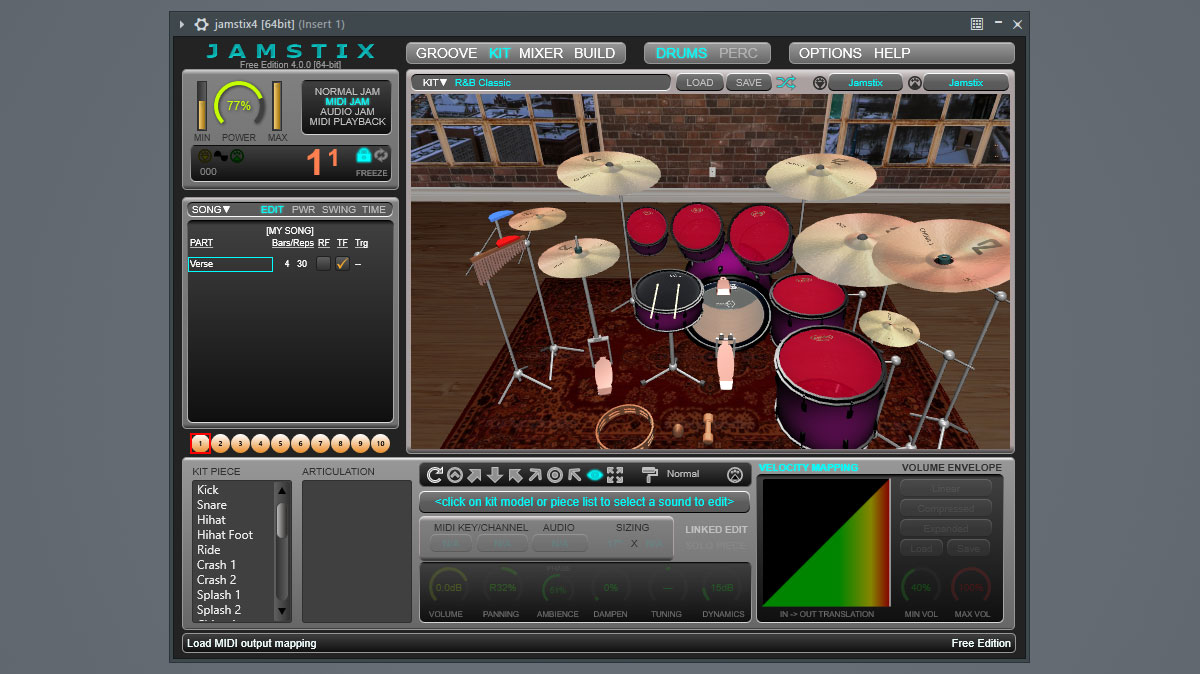Click the loop arrows icon above FREEZE
This screenshot has height=674, width=1200.
point(381,155)
